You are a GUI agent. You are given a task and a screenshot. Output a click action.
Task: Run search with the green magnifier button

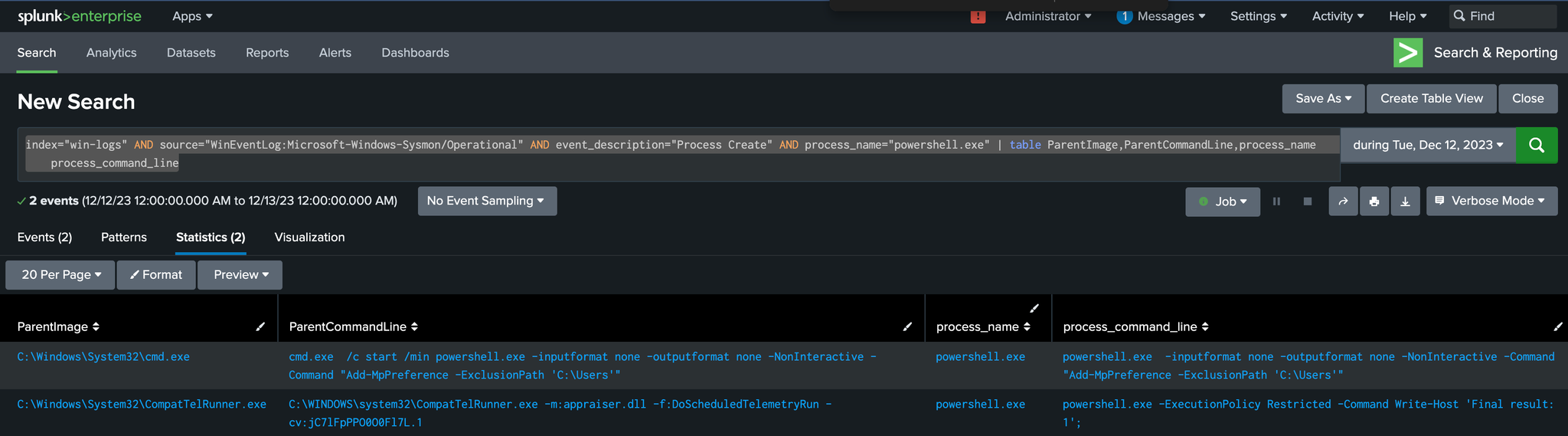[1537, 145]
